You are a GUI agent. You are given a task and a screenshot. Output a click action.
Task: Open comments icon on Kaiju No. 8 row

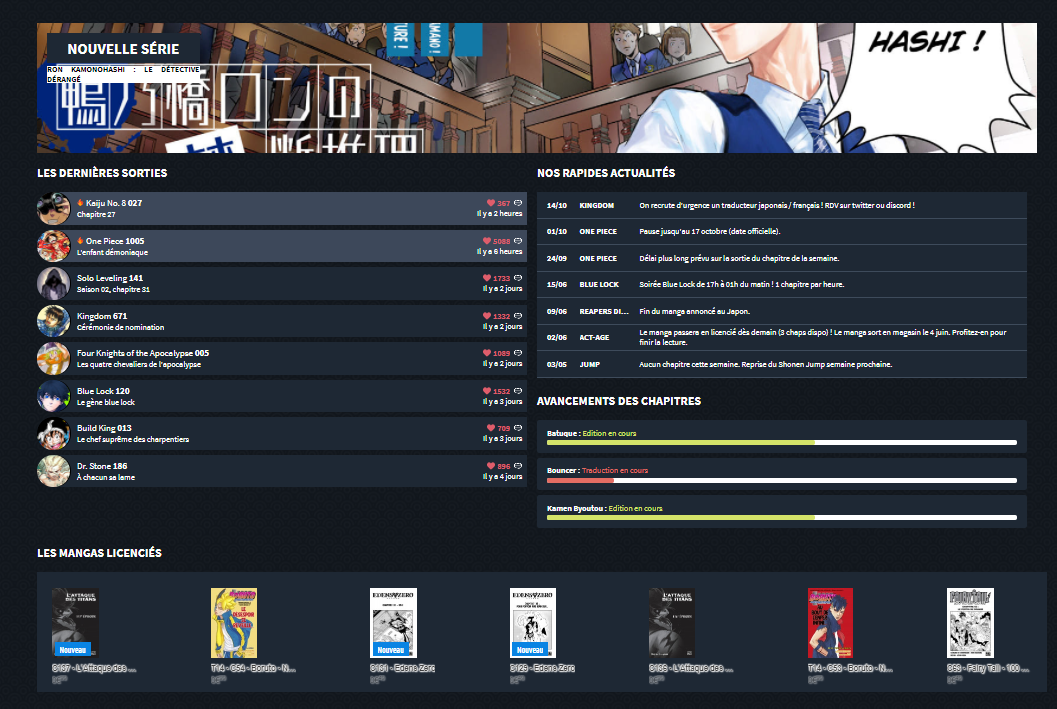tap(518, 203)
